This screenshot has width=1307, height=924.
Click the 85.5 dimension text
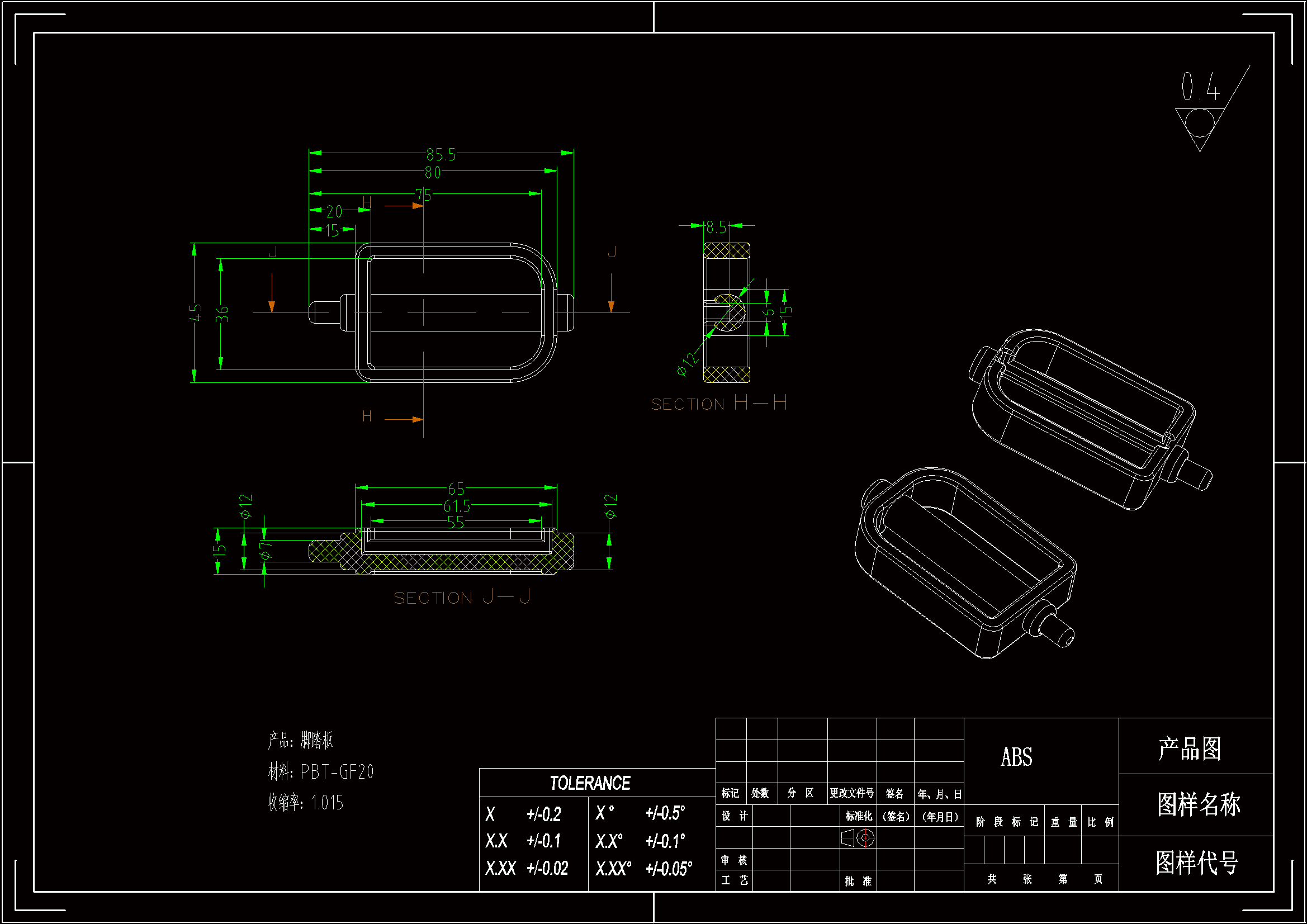click(441, 155)
